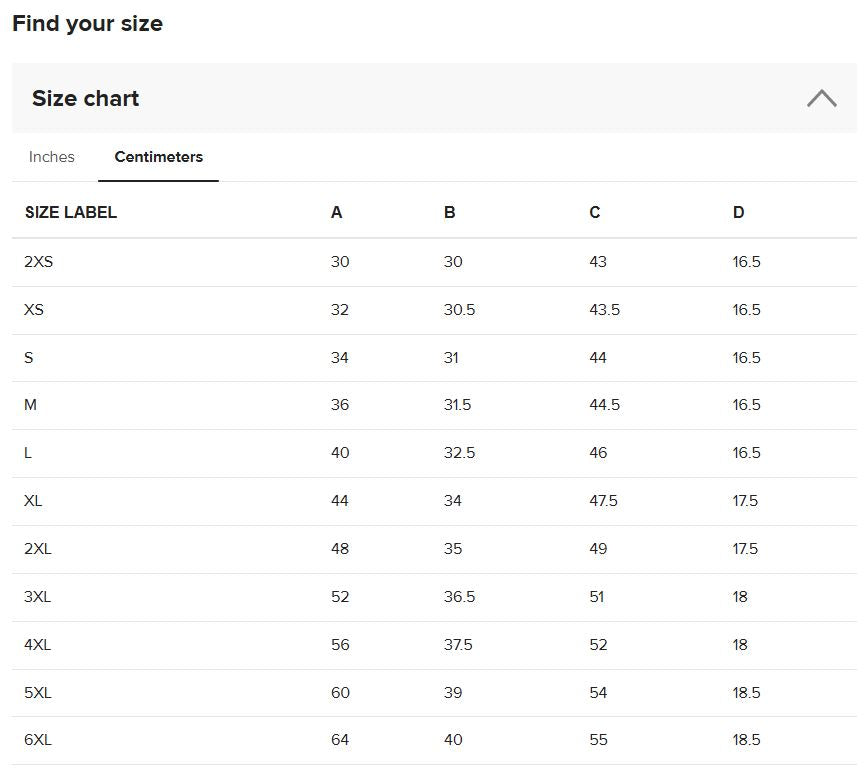Select the 3XL size row label

pos(38,597)
